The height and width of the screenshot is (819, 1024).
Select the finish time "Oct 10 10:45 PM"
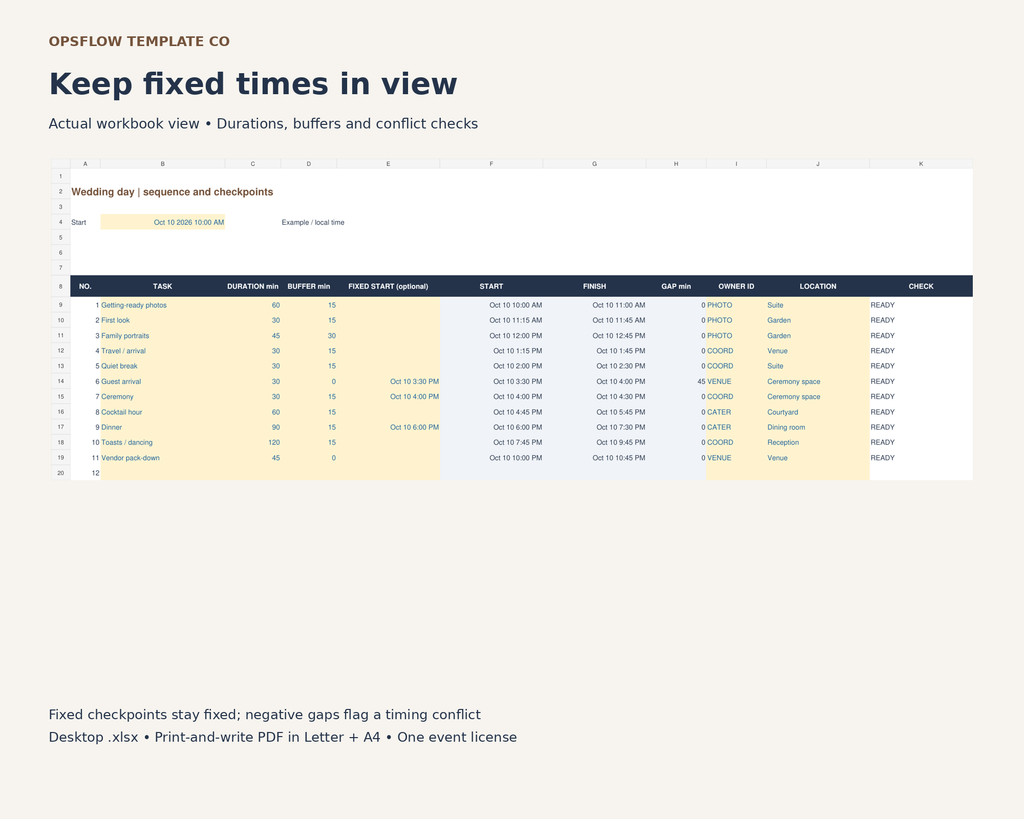[594, 458]
